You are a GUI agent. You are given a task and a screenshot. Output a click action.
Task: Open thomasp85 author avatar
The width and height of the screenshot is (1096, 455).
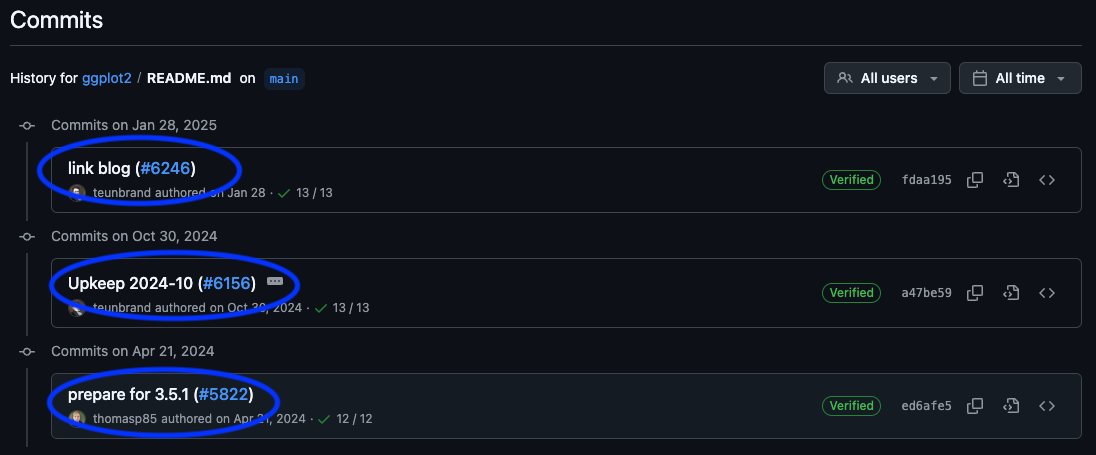pyautogui.click(x=77, y=419)
